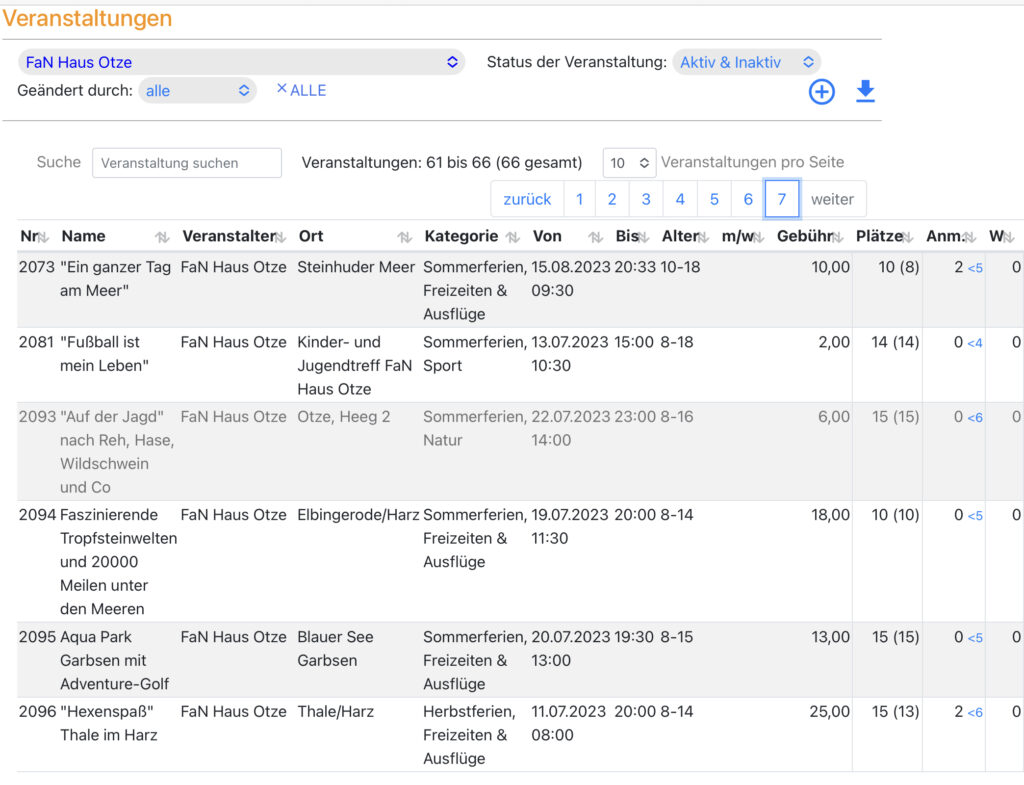The height and width of the screenshot is (785, 1024).
Task: Select event Aqua Park Garbsen mit Adventure-Golf
Action: click(114, 660)
